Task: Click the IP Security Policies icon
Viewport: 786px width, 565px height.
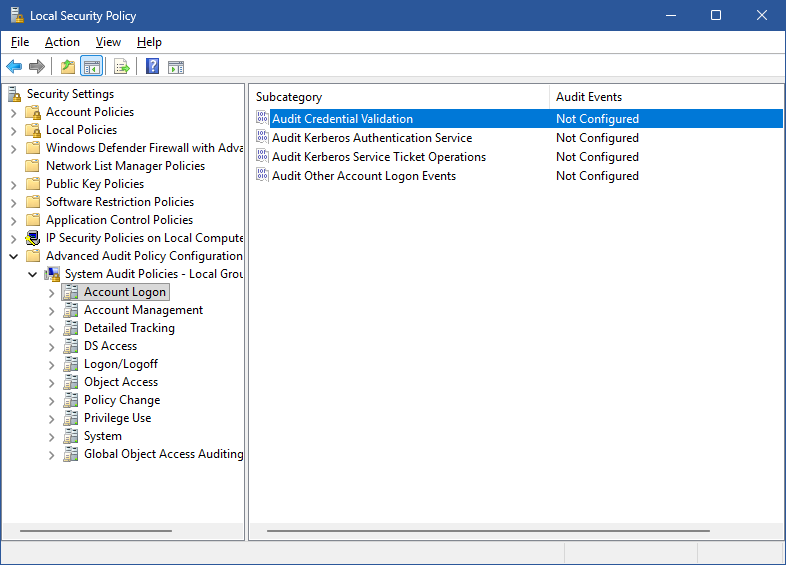Action: tap(33, 238)
